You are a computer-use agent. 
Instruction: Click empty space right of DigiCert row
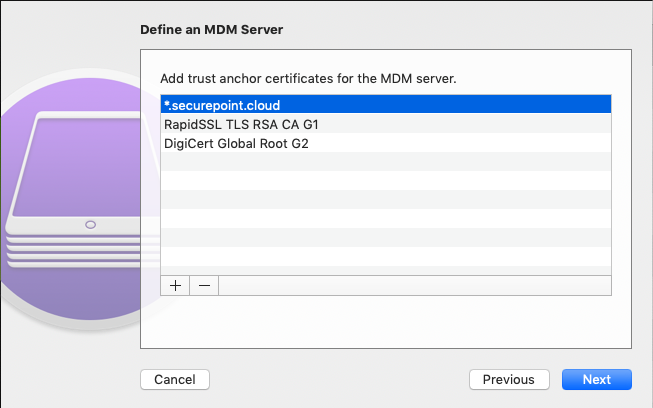[x=450, y=143]
